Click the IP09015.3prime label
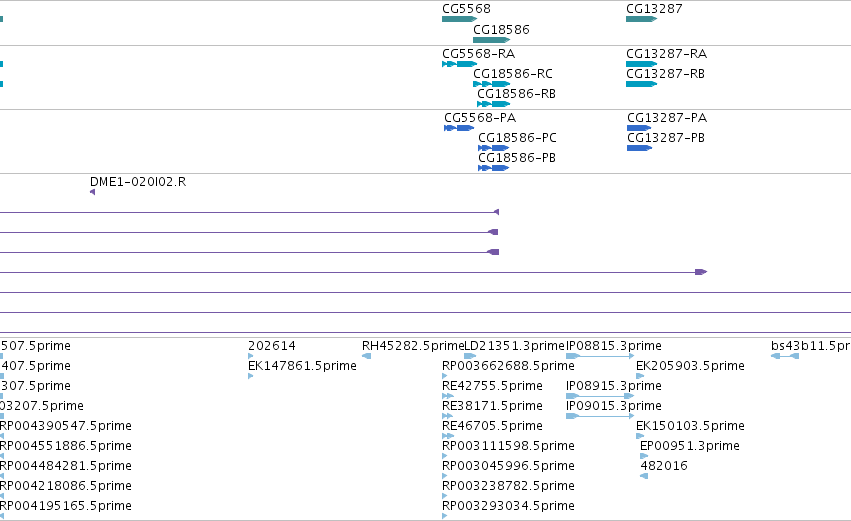 [614, 406]
